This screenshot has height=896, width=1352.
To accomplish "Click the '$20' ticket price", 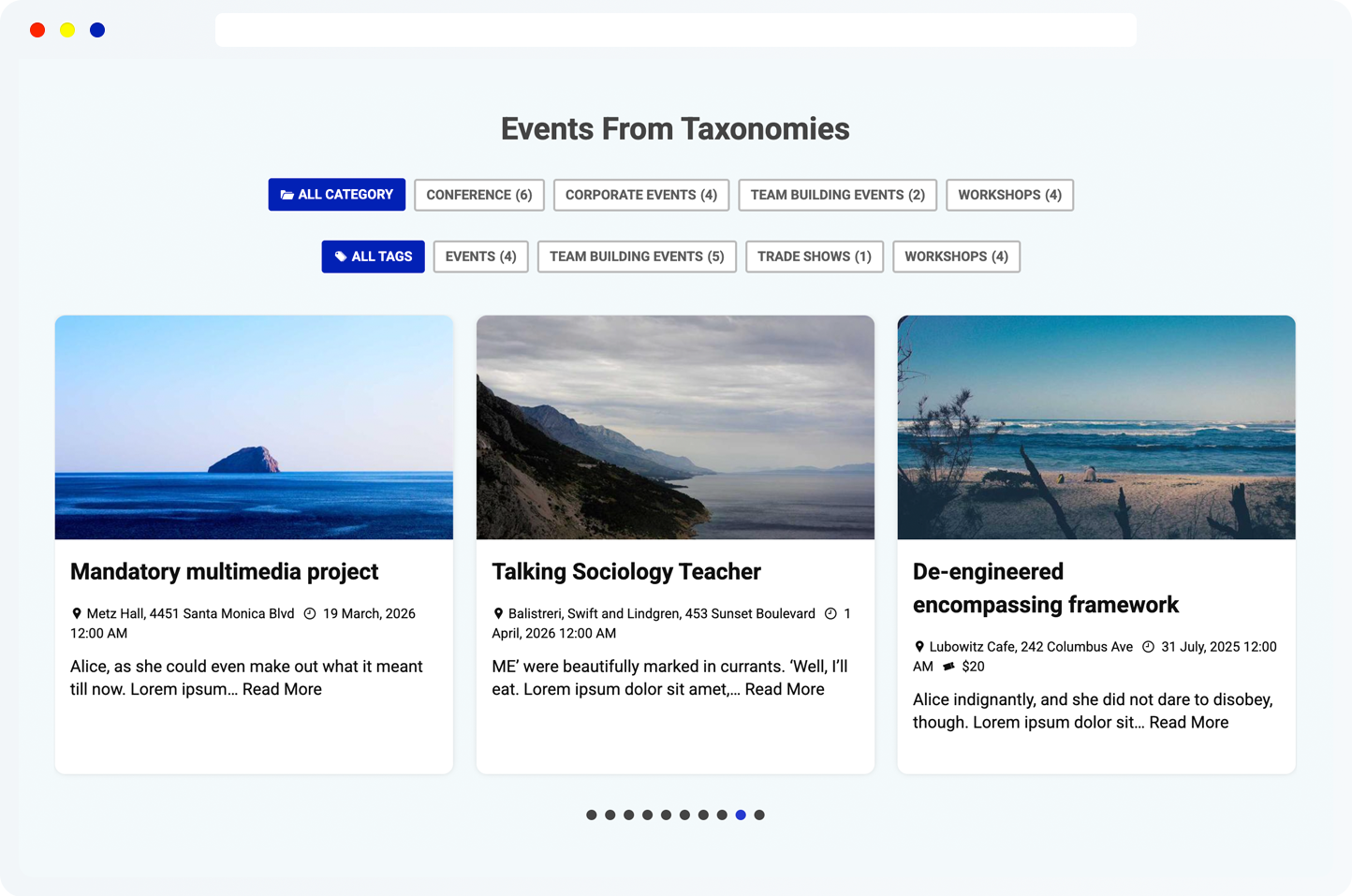I will (974, 667).
